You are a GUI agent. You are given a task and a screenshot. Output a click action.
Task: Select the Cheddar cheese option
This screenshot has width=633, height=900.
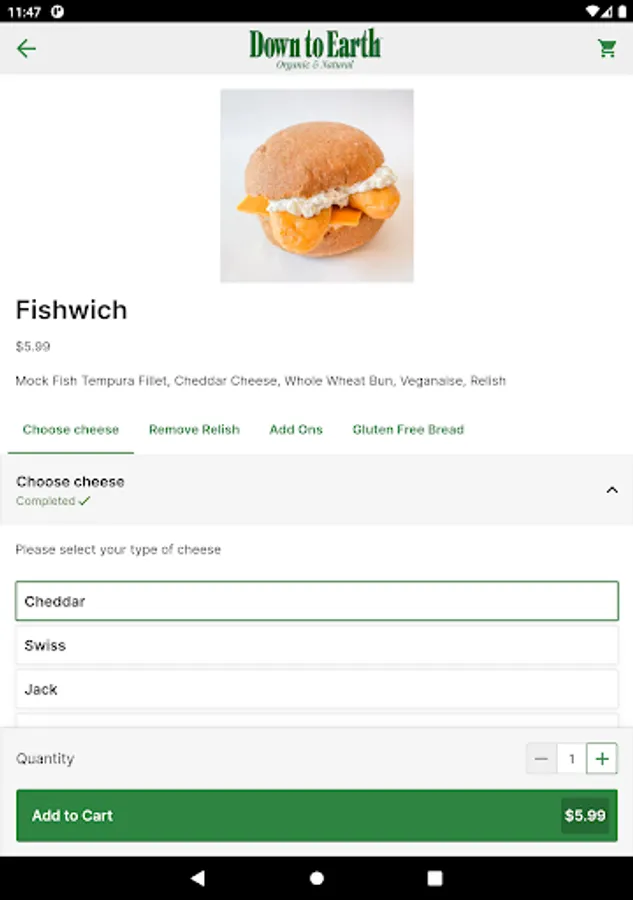tap(317, 601)
